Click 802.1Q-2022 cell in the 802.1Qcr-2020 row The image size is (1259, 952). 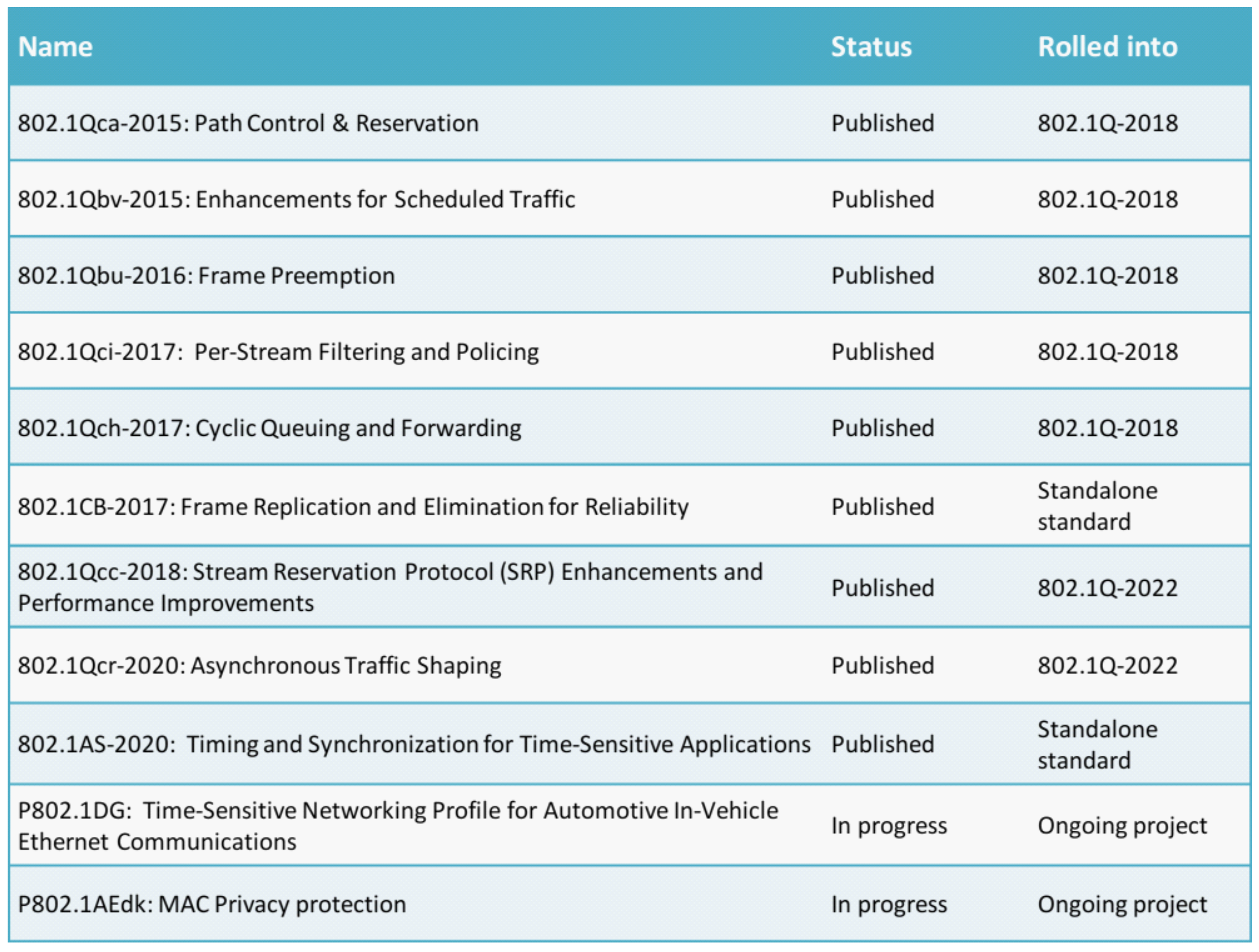[x=1107, y=666]
